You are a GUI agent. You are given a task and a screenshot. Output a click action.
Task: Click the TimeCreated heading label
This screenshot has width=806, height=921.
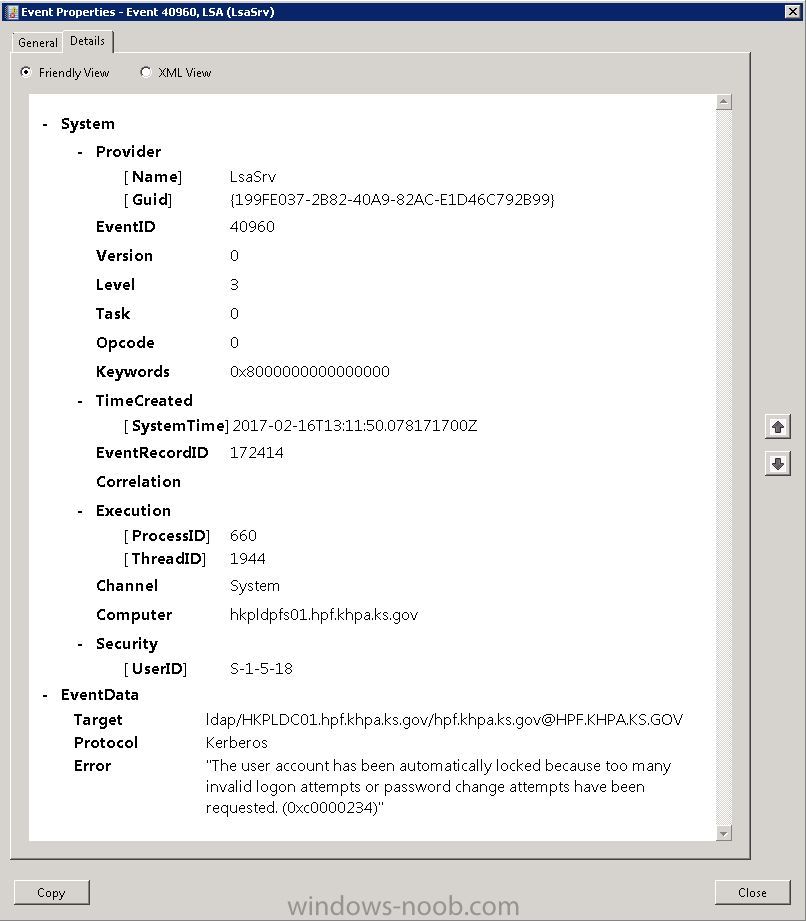click(145, 401)
